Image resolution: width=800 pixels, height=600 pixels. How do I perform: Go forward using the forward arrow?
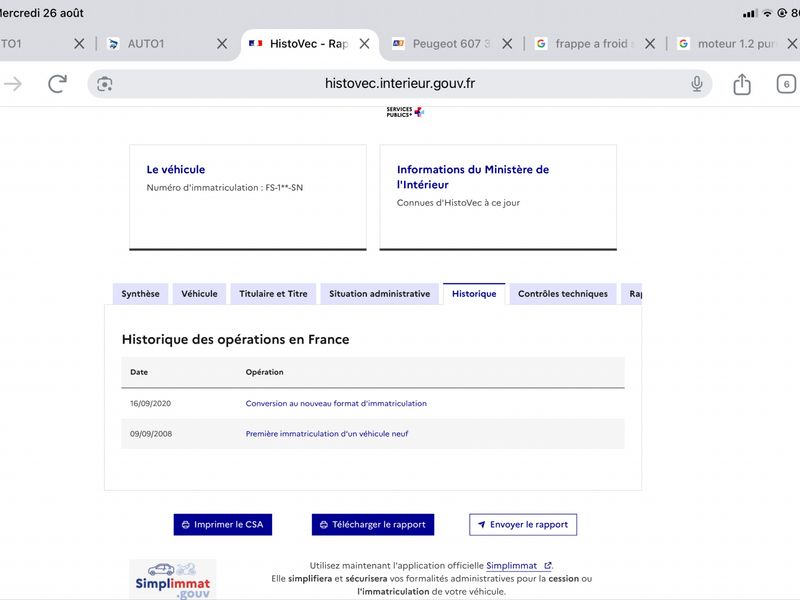pos(13,84)
